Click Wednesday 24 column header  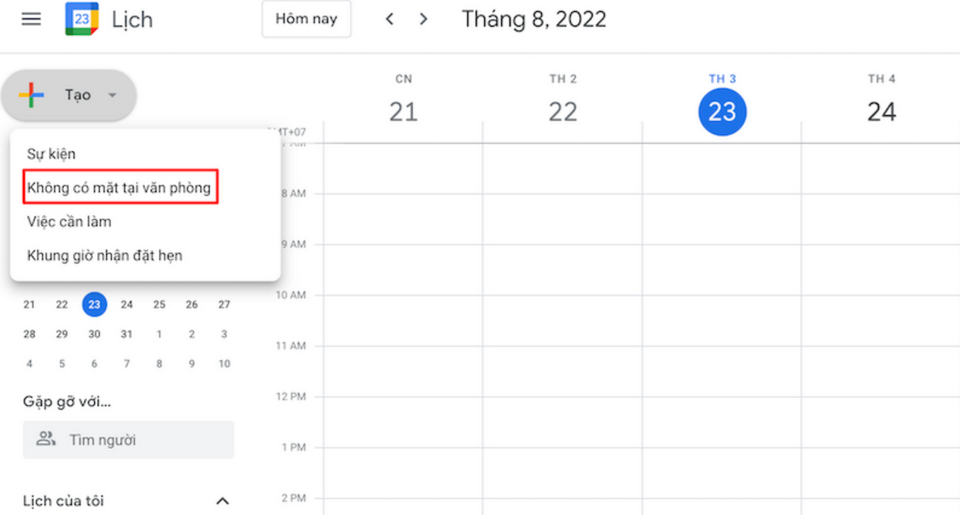(881, 111)
